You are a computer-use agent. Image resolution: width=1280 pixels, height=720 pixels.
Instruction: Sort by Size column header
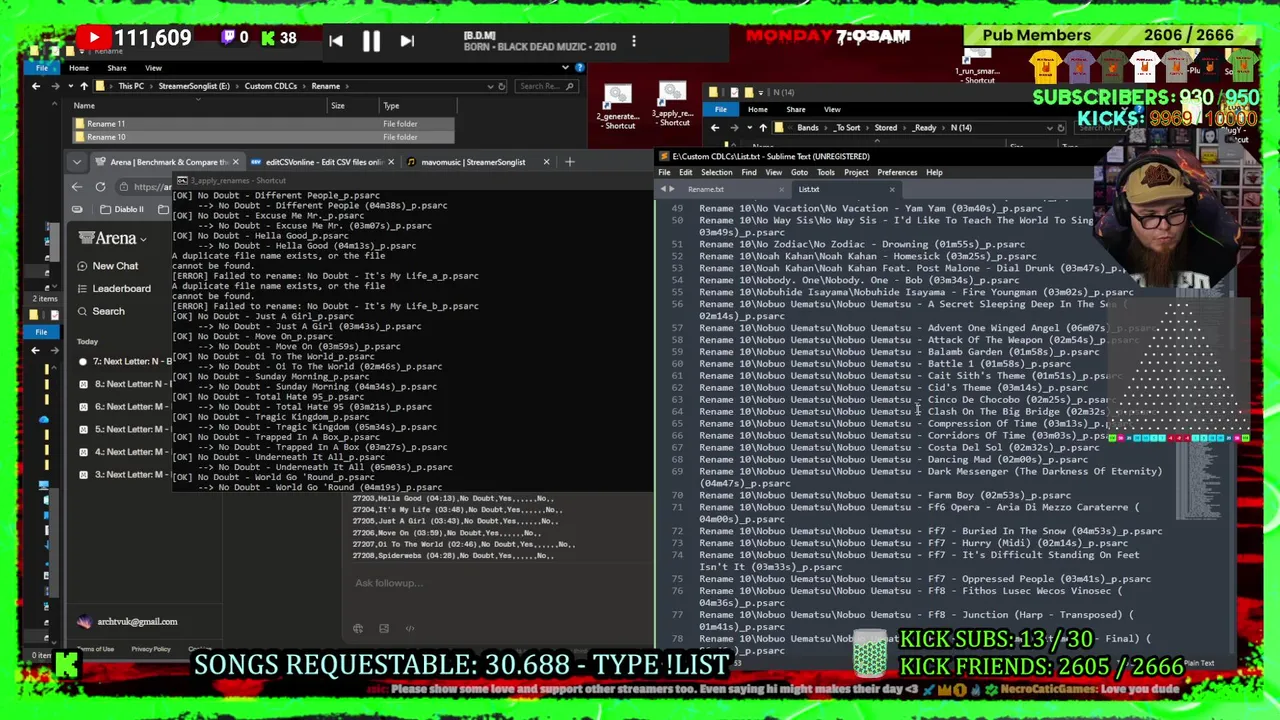338,106
